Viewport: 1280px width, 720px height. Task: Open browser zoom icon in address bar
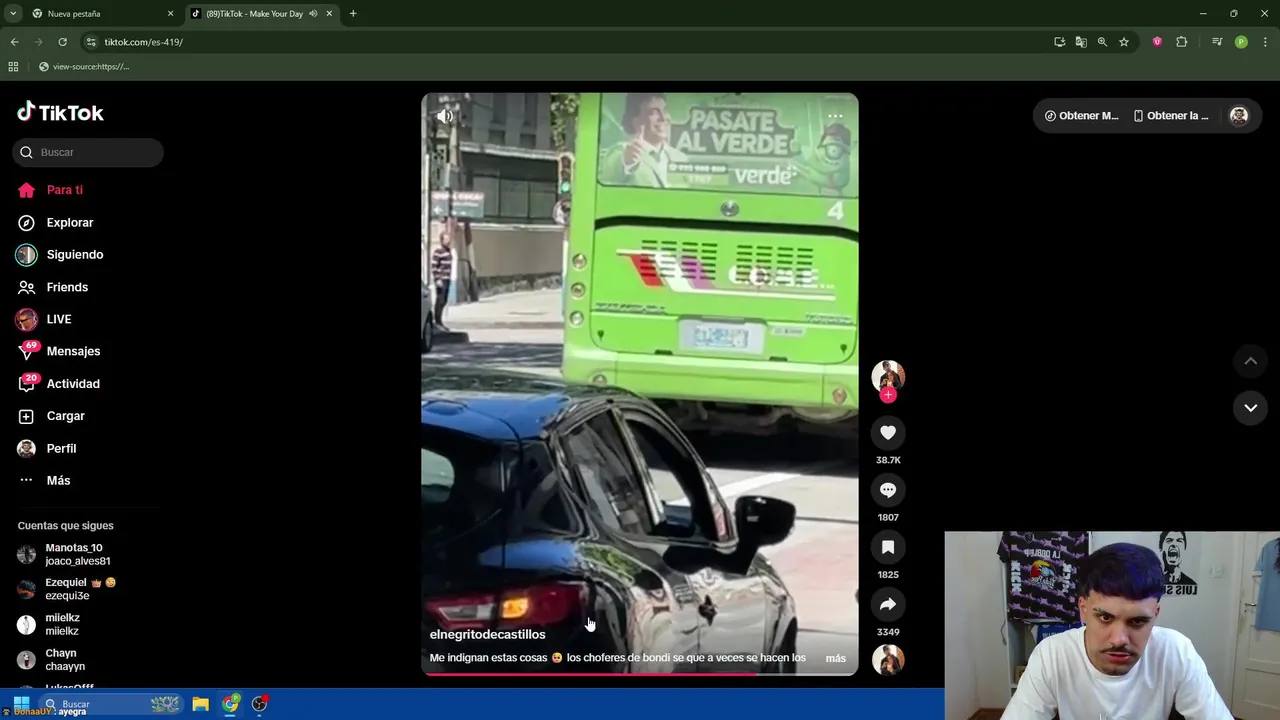coord(1102,42)
